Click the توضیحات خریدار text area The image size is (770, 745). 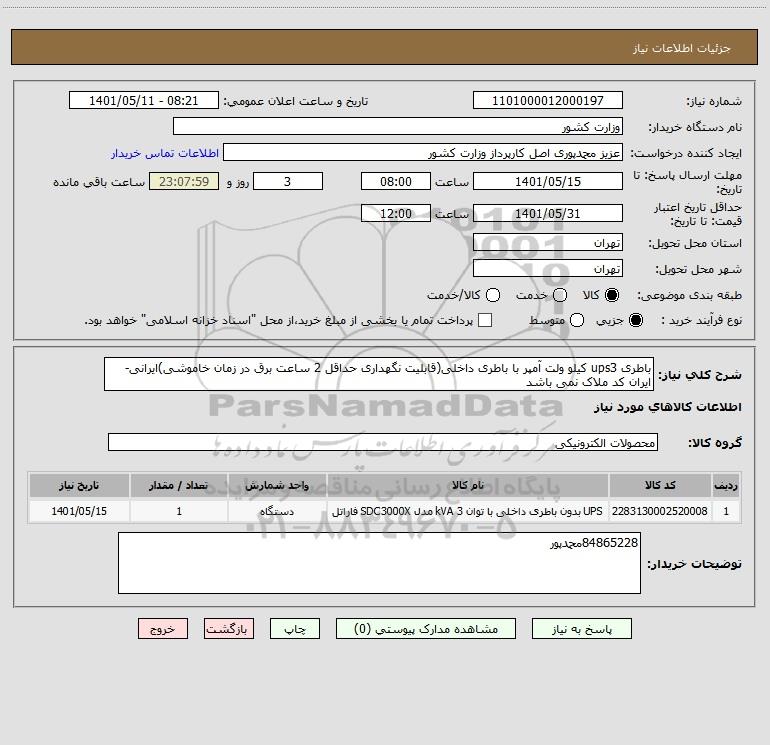pyautogui.click(x=379, y=563)
